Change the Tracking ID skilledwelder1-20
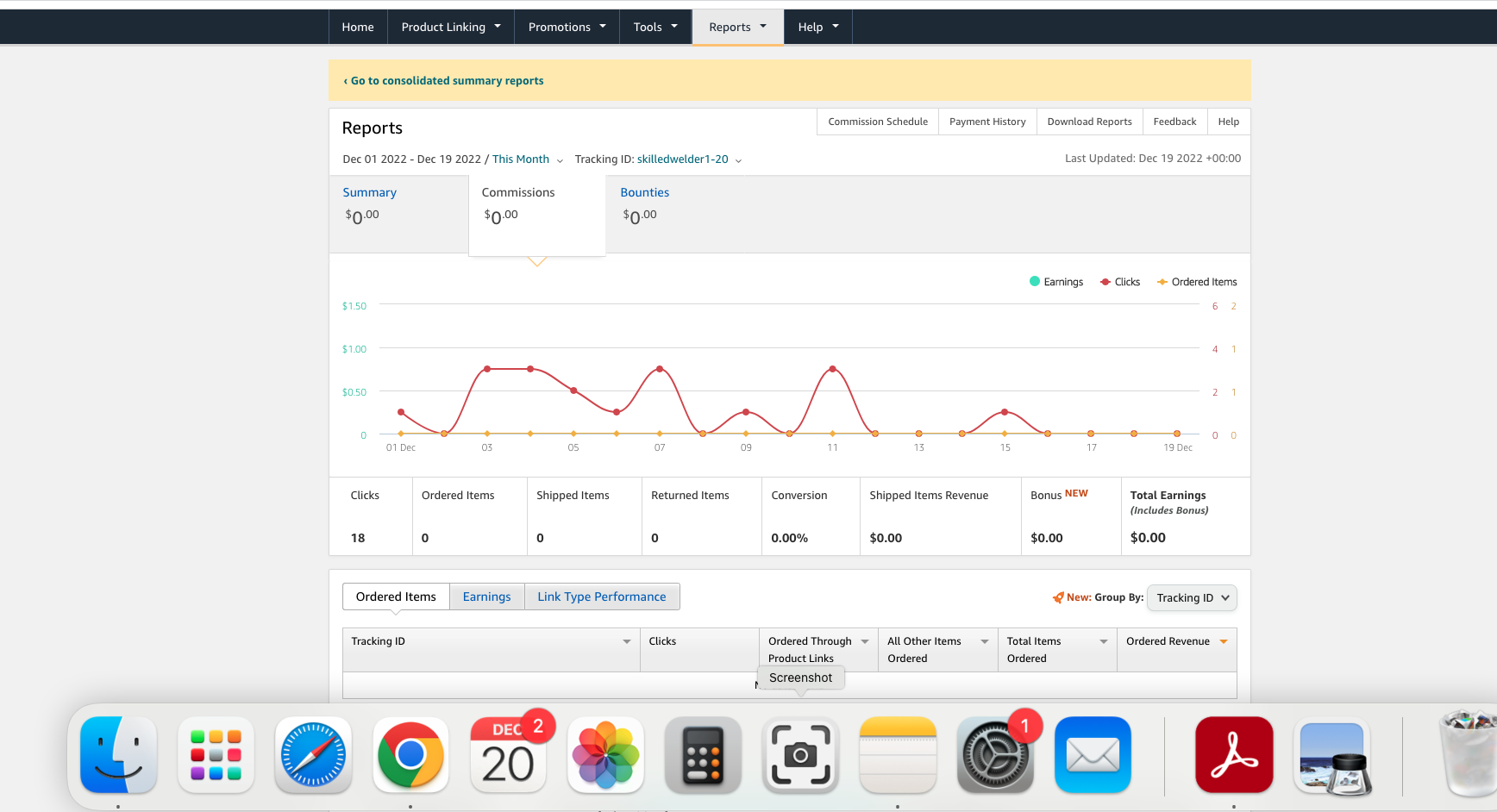Image resolution: width=1497 pixels, height=812 pixels. tap(689, 159)
